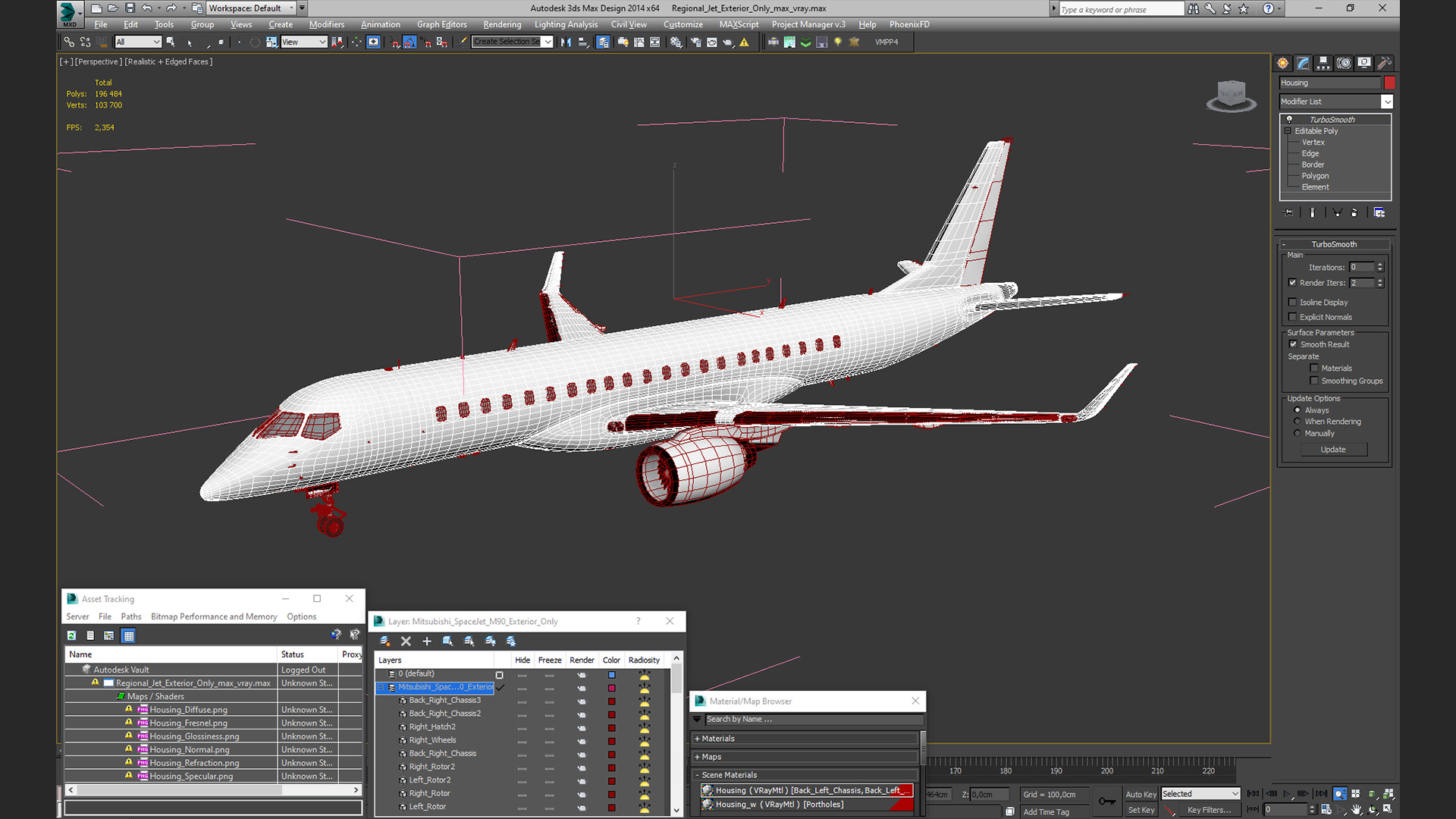This screenshot has width=1456, height=819.
Task: Refresh the Asset Tracking list
Action: pyautogui.click(x=71, y=635)
